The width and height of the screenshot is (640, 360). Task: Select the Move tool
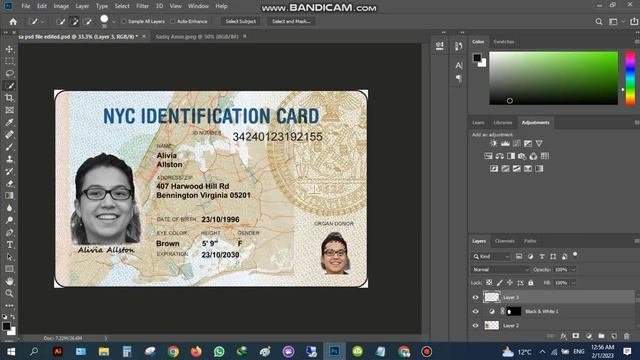(9, 49)
